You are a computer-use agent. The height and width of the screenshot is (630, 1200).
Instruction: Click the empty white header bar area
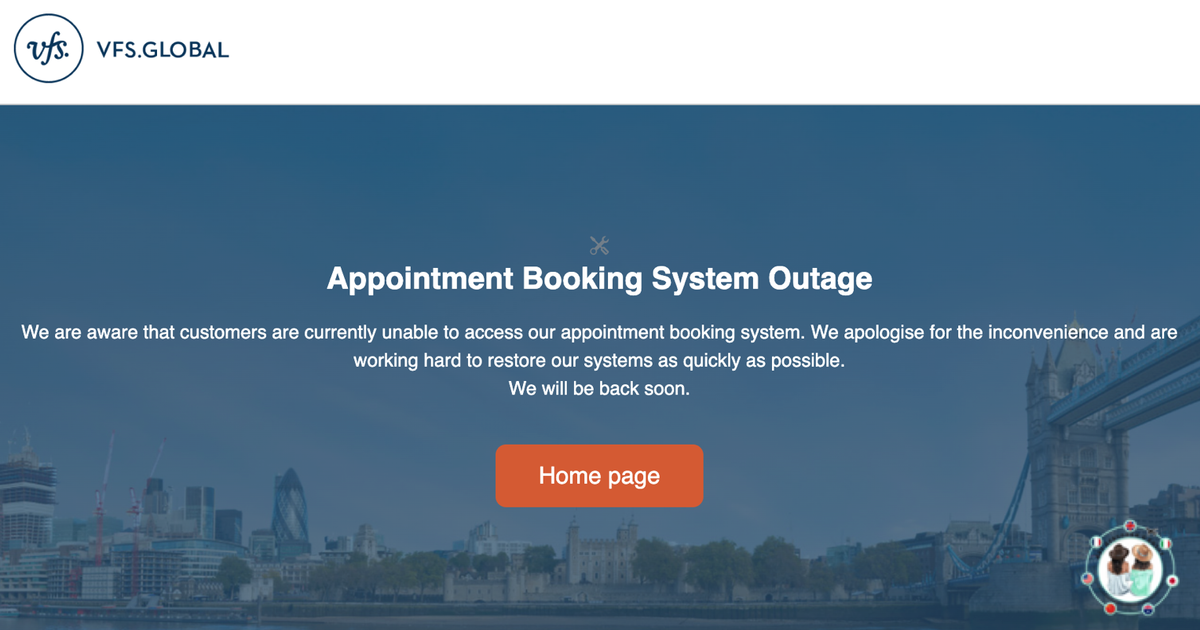coord(700,50)
